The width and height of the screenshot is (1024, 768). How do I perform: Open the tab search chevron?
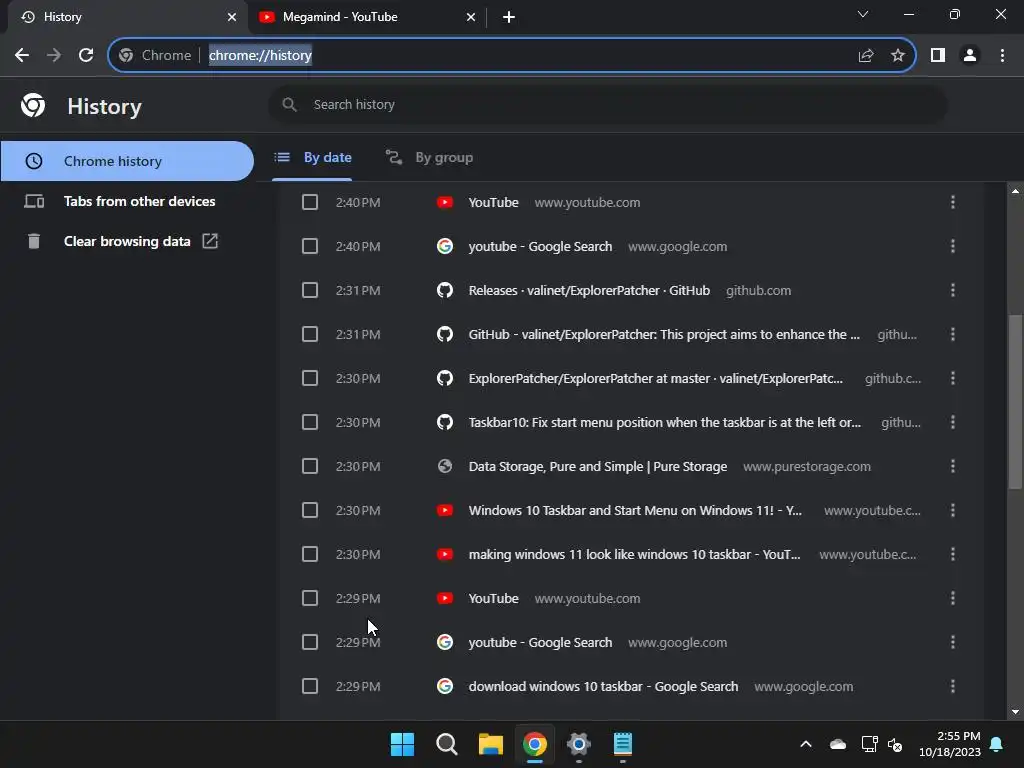(x=863, y=14)
